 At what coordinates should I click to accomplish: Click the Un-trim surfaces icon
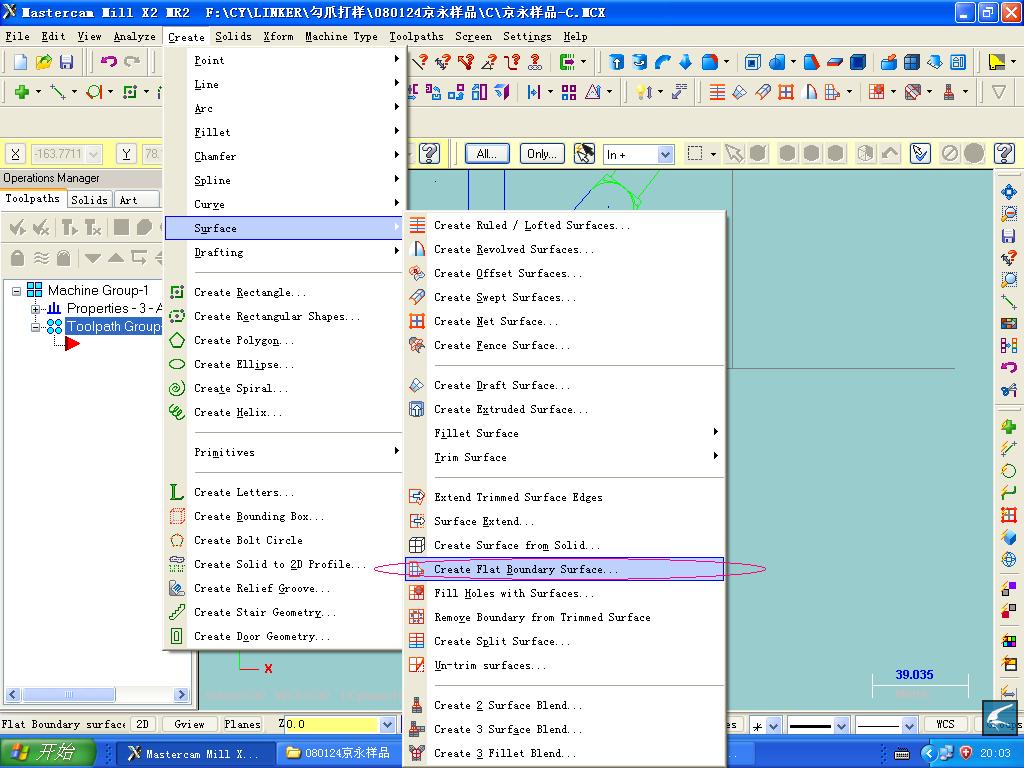pyautogui.click(x=417, y=665)
